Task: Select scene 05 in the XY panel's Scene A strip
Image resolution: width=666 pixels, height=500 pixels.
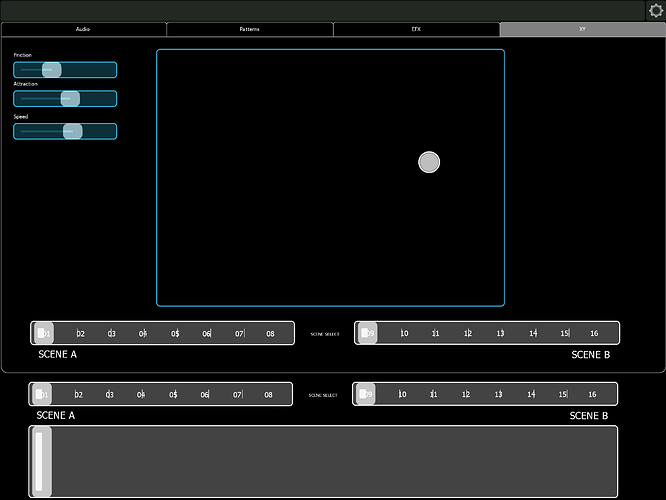Action: coord(175,333)
